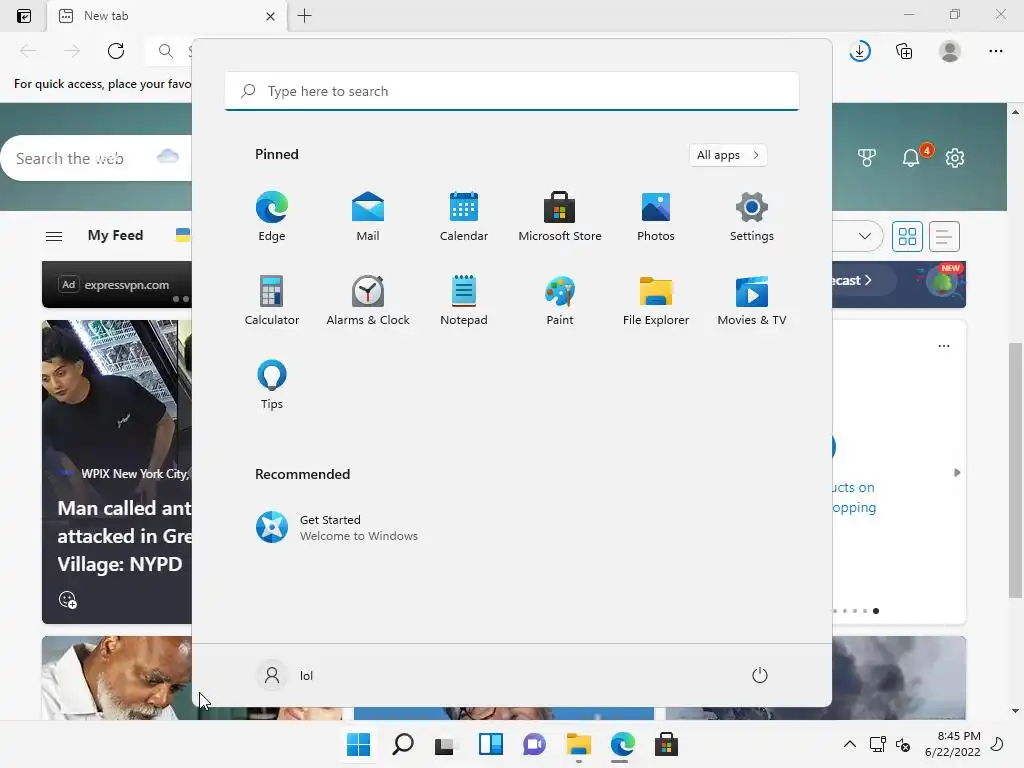The width and height of the screenshot is (1024, 768).
Task: Click the muted volume tray icon
Action: (903, 744)
